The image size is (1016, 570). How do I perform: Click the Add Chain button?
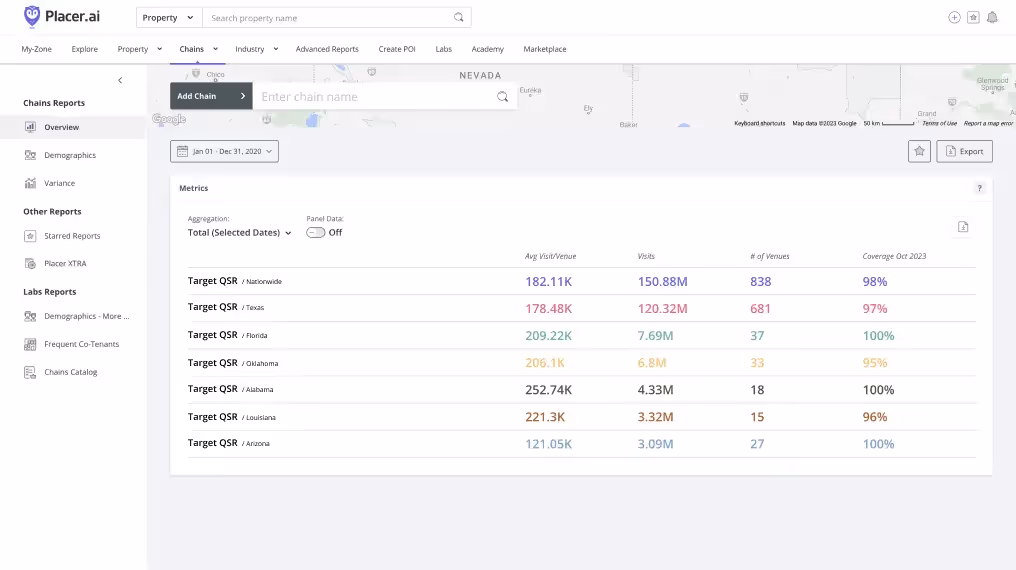pyautogui.click(x=211, y=96)
